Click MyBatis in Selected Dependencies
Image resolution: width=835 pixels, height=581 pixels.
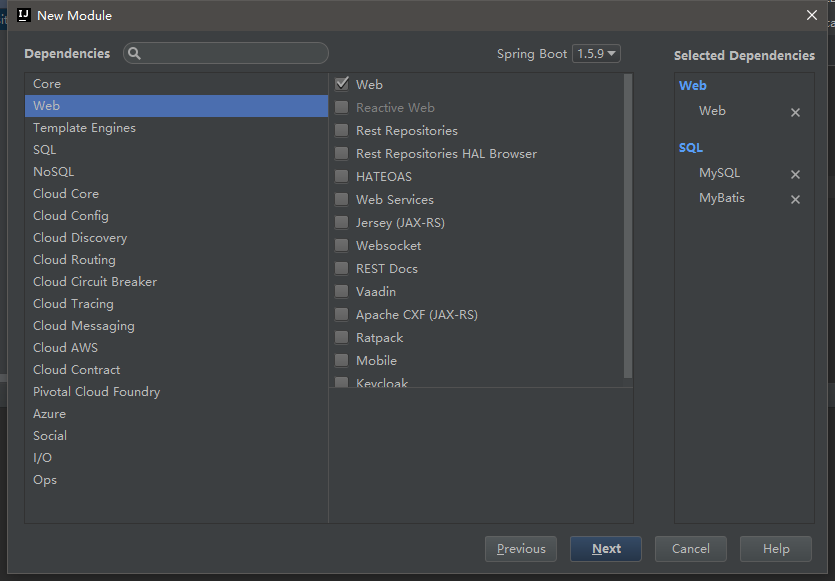click(x=722, y=198)
